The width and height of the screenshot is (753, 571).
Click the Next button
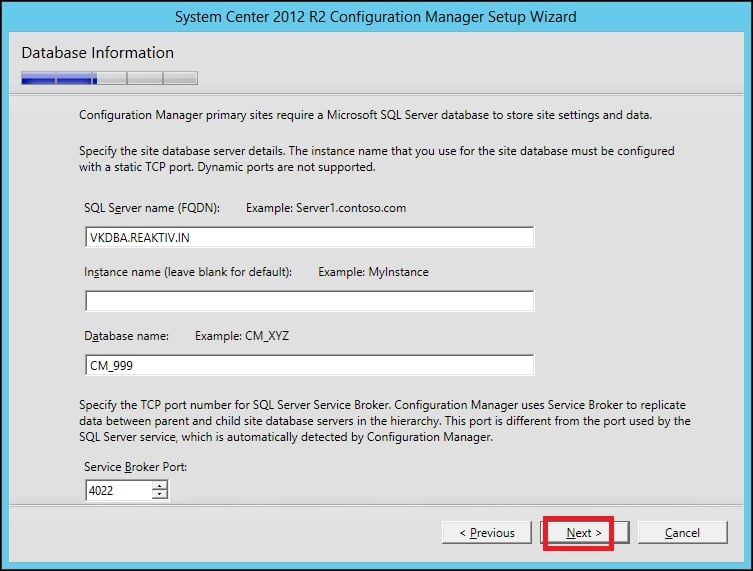coord(584,533)
